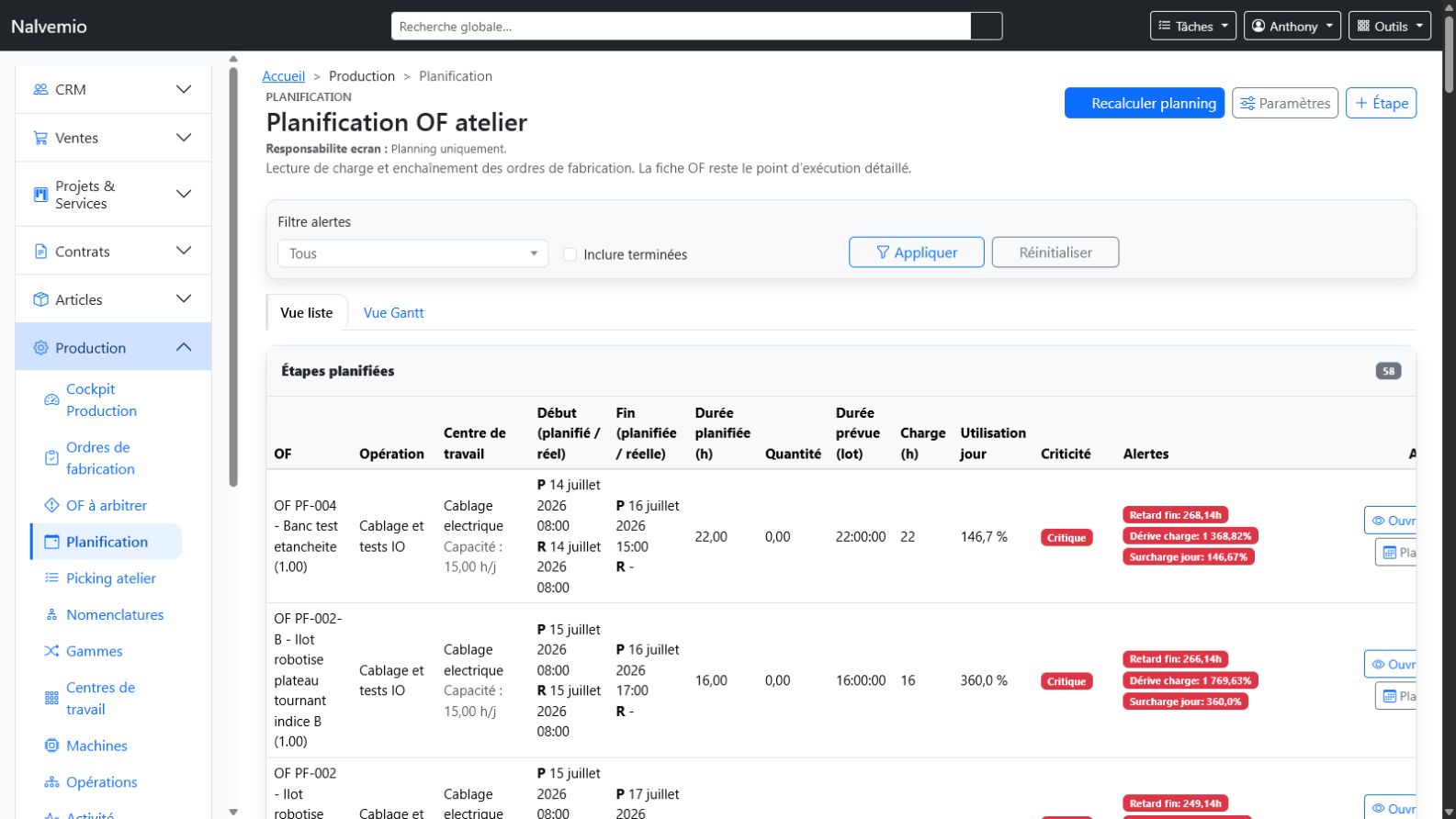
Task: Click the sliders icon on Paramètres button
Action: pos(1247,104)
